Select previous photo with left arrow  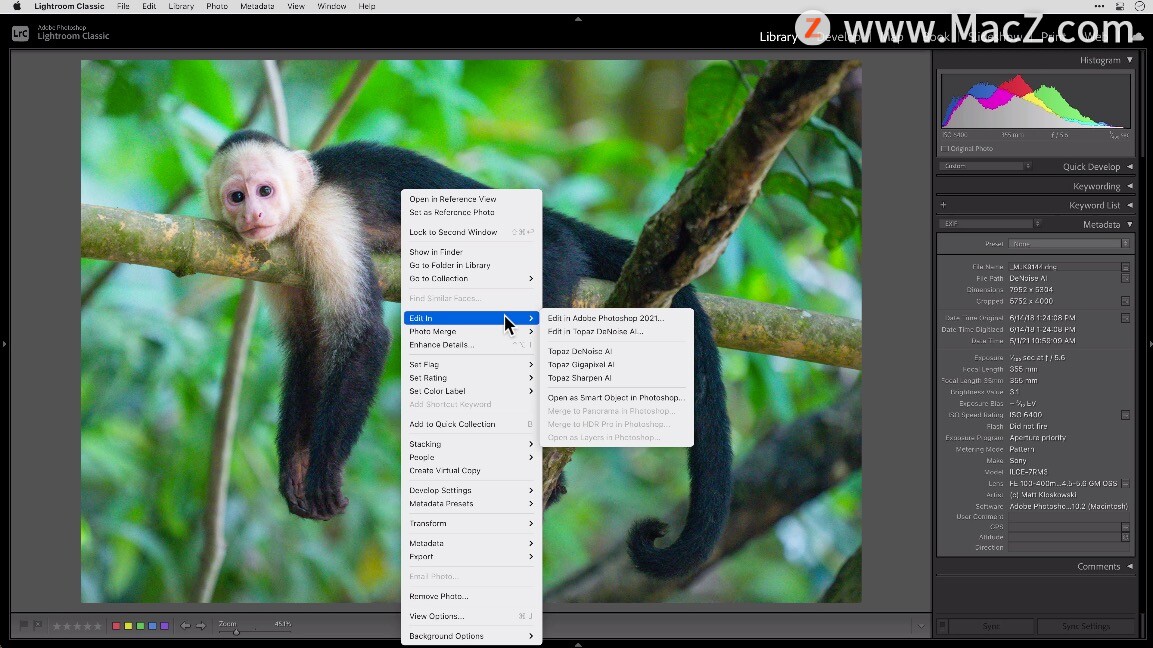tap(185, 626)
